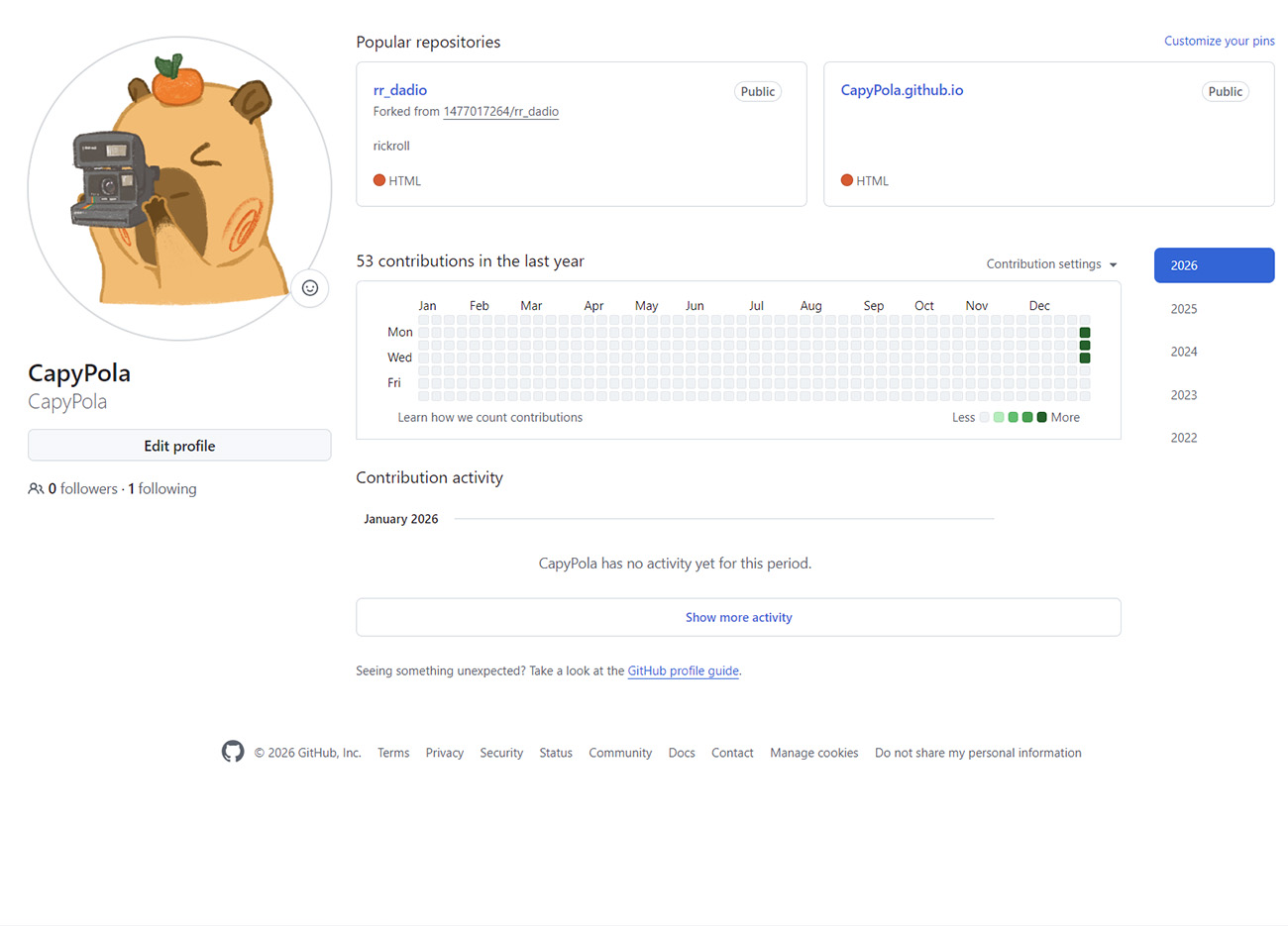1288x926 pixels.
Task: Select the 2026 year tab
Action: (1214, 265)
